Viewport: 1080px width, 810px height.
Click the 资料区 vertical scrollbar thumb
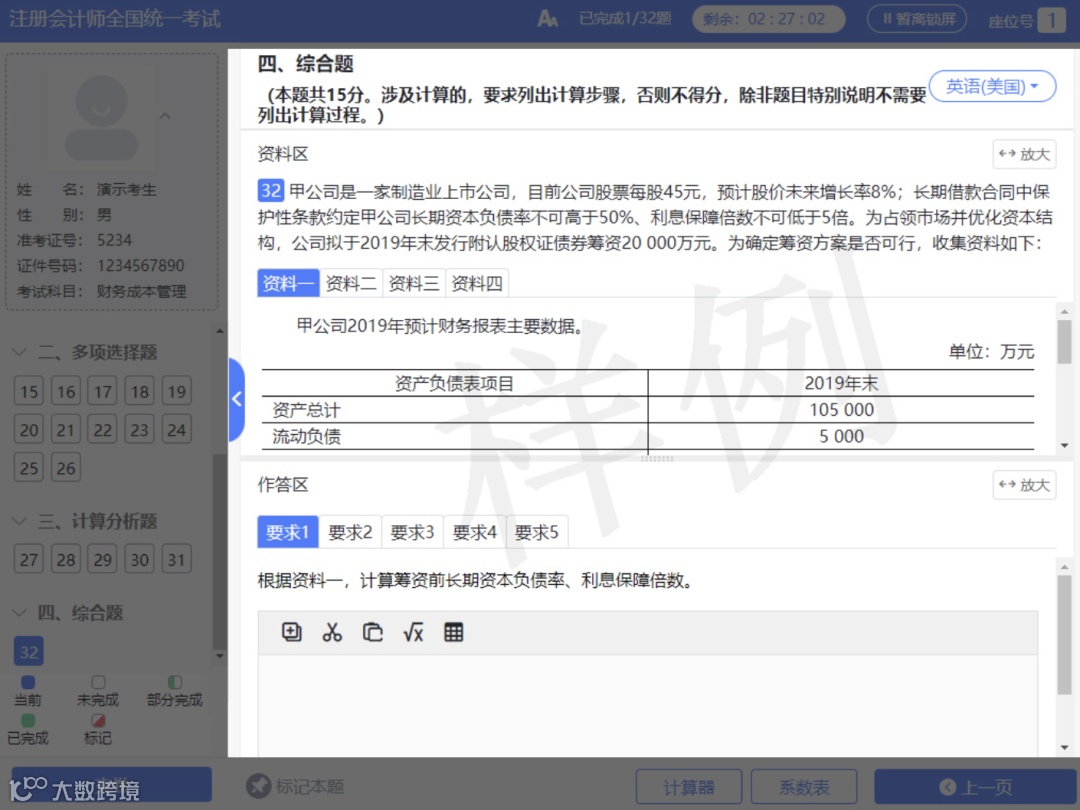(1064, 342)
